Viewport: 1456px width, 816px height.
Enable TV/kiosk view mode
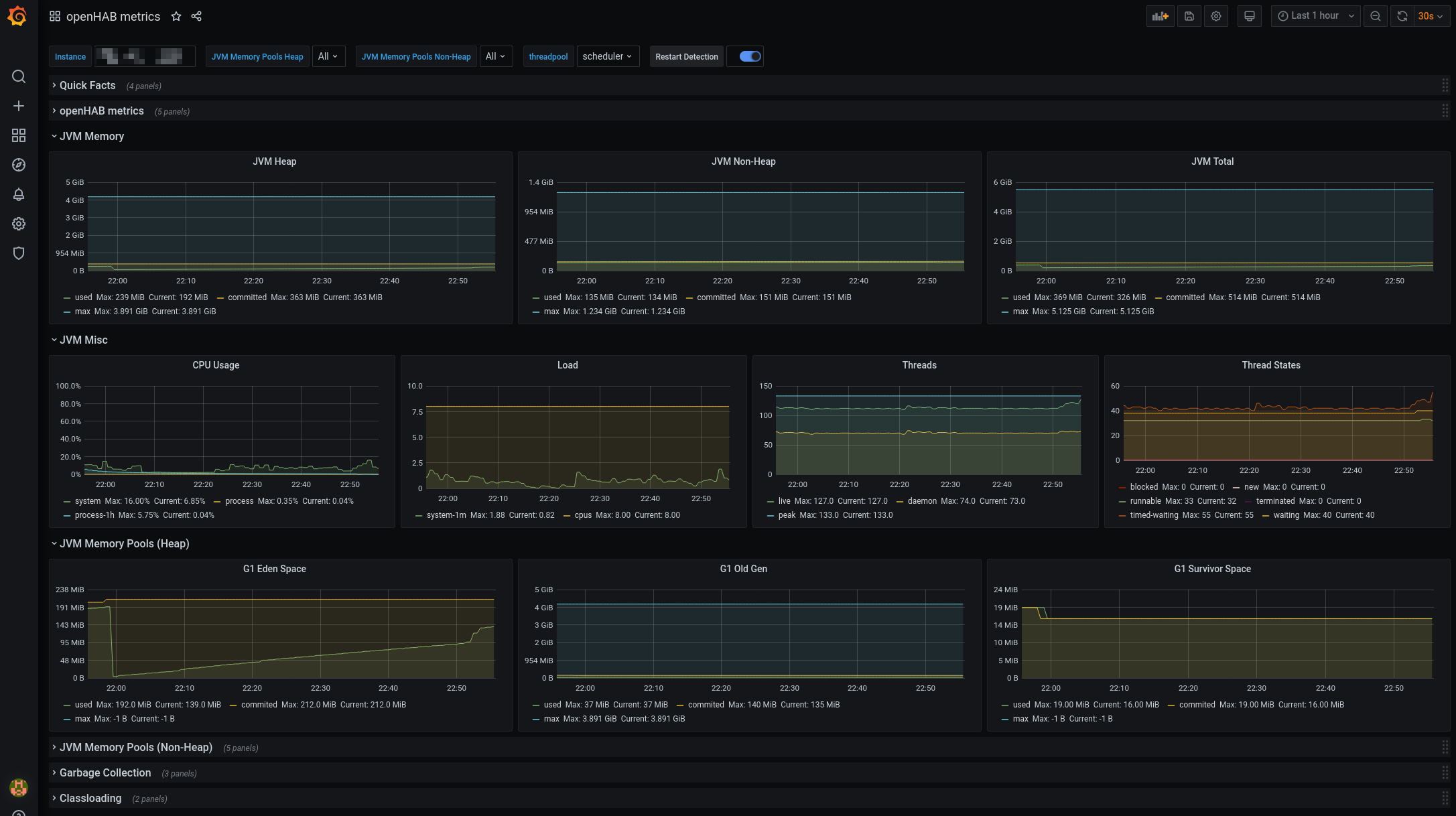tap(1249, 15)
